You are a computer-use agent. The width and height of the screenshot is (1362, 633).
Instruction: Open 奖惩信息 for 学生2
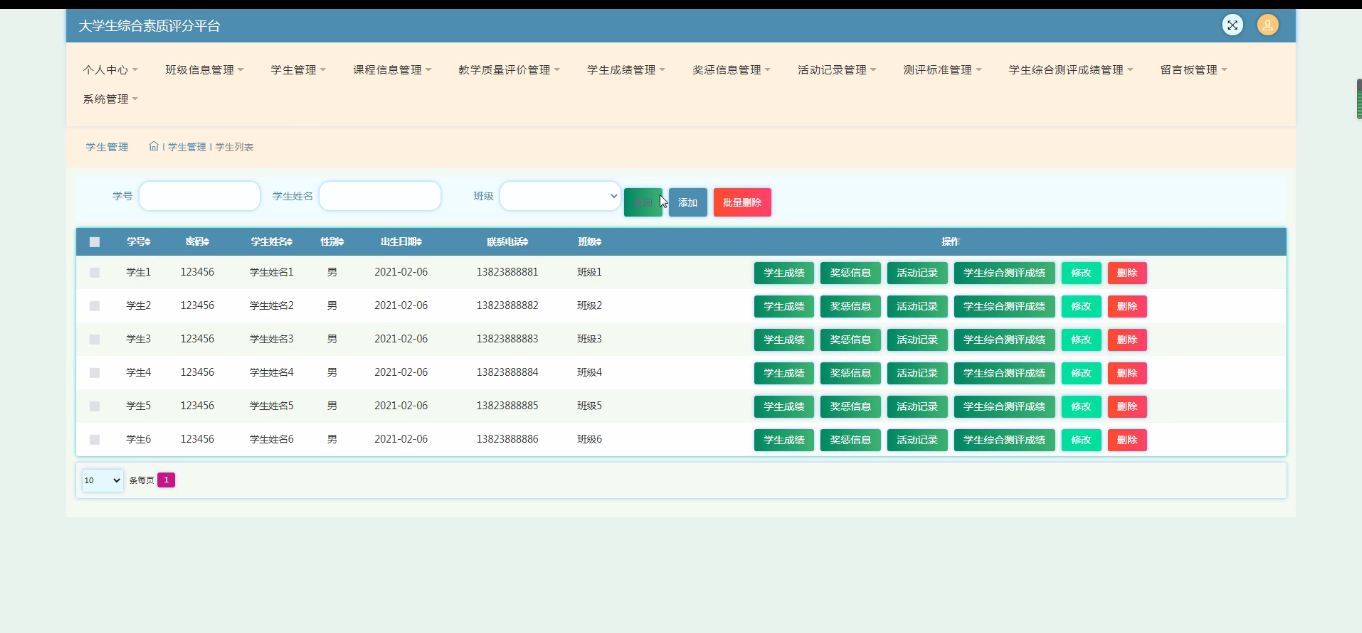pos(851,306)
